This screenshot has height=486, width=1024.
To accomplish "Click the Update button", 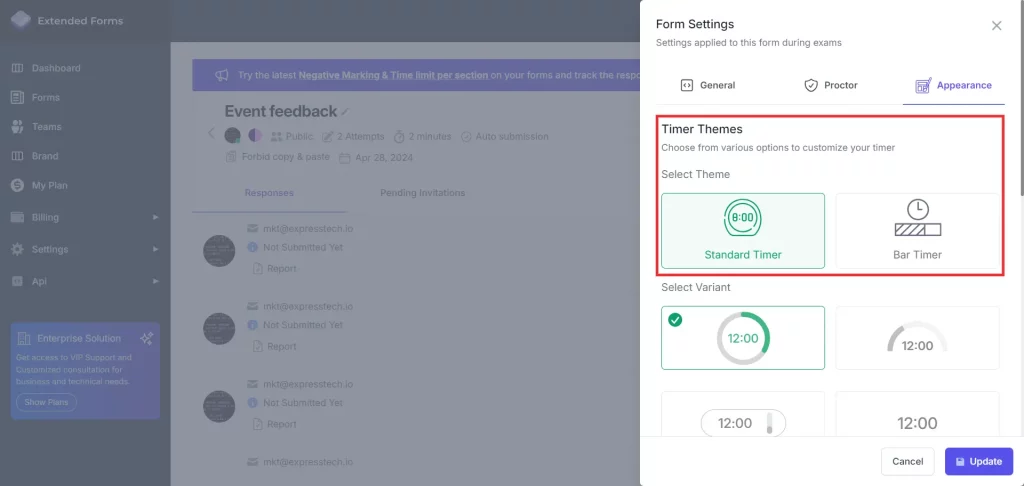I will [979, 461].
